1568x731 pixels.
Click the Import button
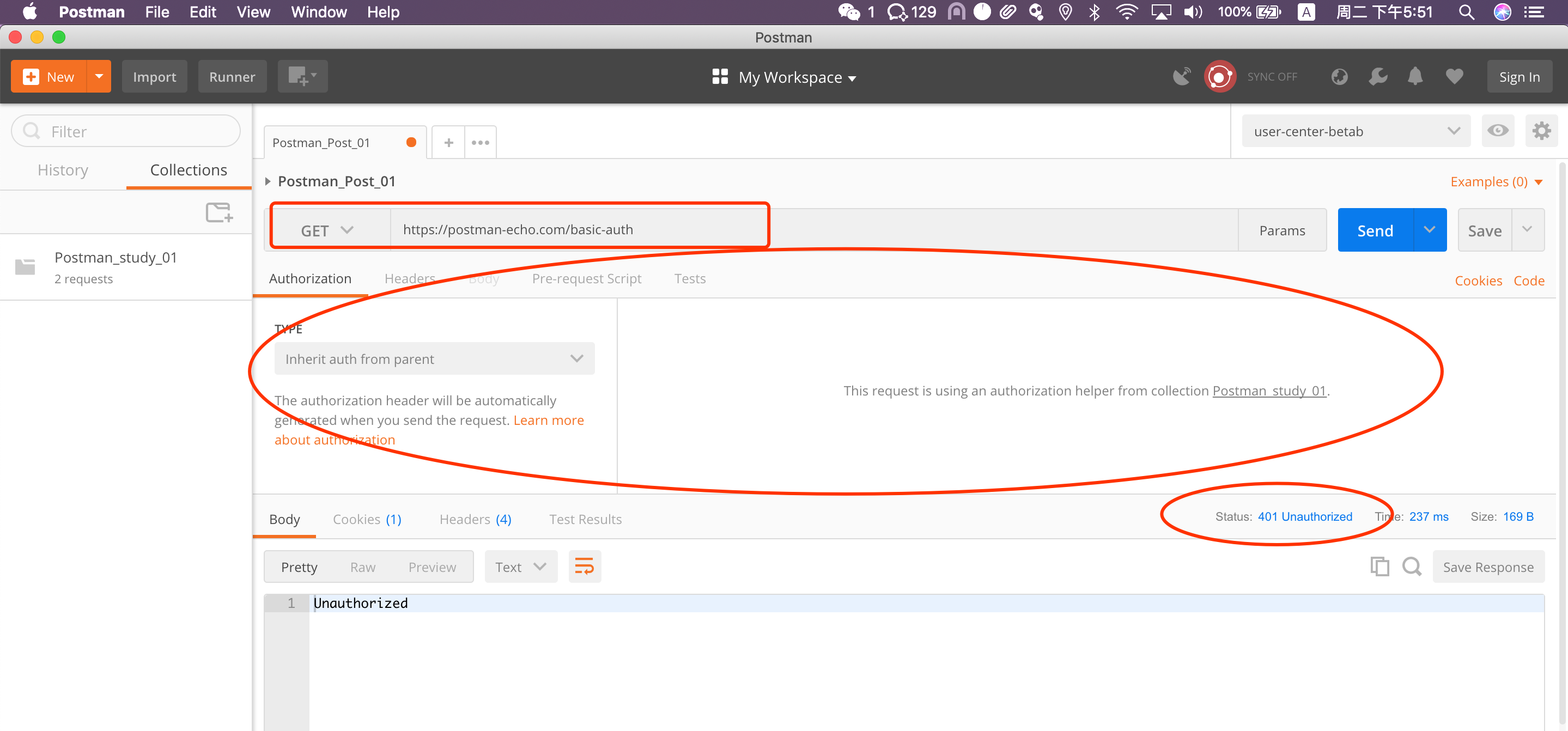(155, 77)
